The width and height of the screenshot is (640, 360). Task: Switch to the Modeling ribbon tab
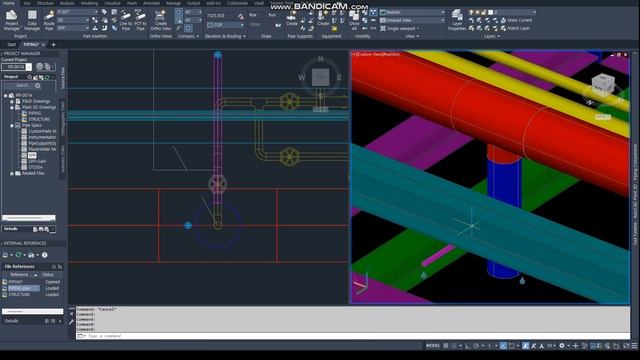(89, 3)
